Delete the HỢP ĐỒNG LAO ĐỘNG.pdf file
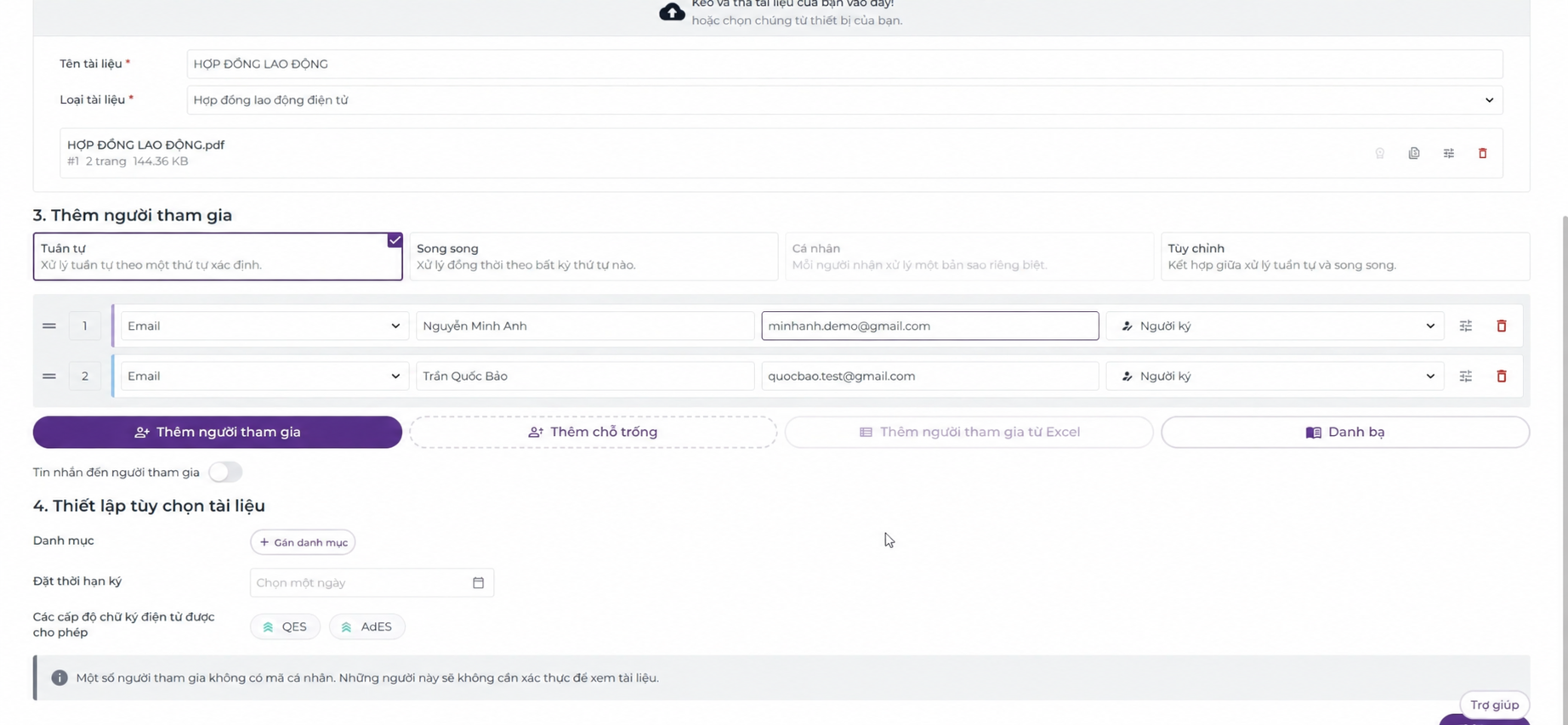Viewport: 1568px width, 725px height. 1482,153
